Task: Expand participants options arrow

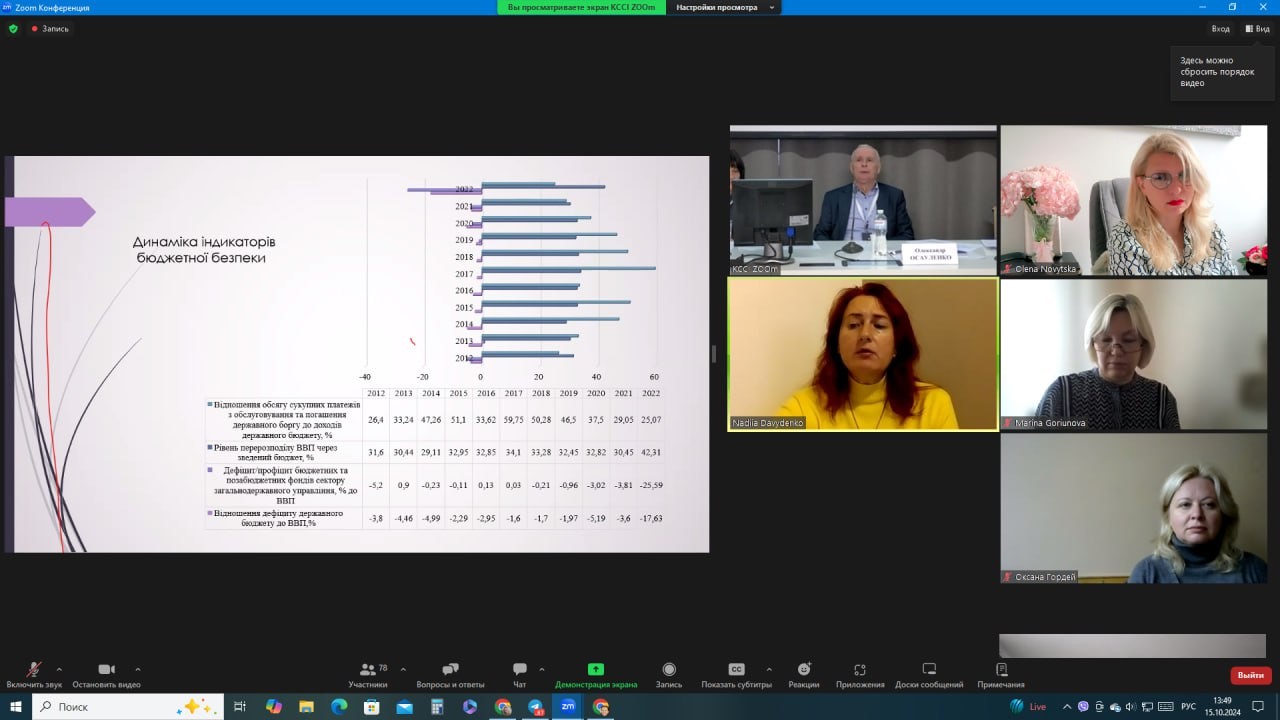Action: [403, 669]
